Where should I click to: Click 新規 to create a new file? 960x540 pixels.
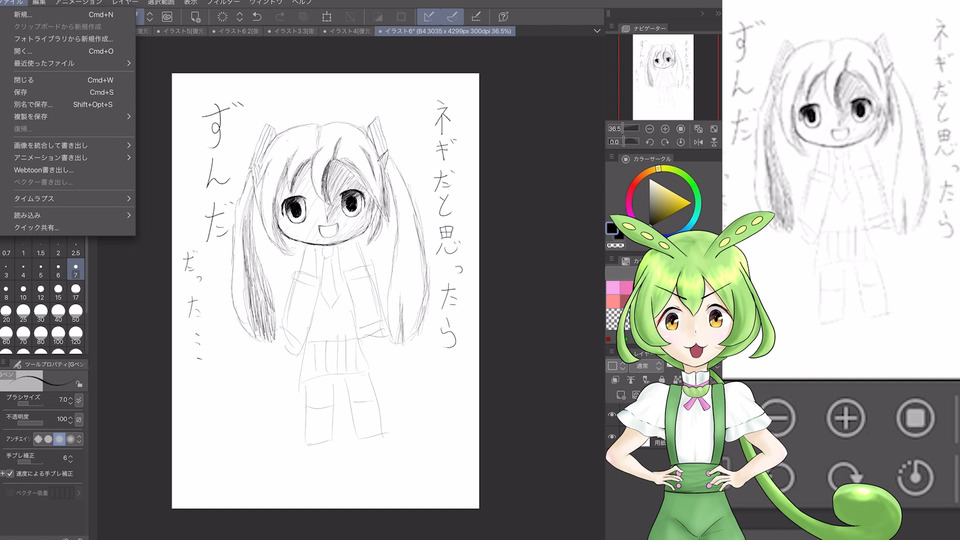[22, 15]
